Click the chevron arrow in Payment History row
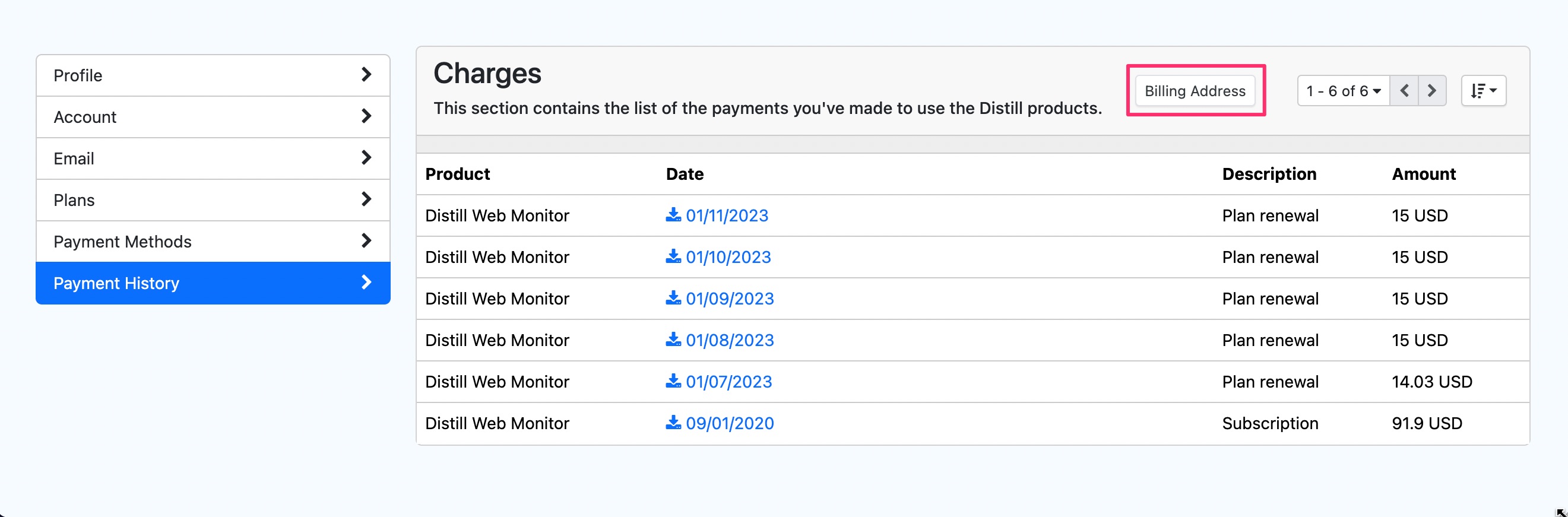This screenshot has width=1568, height=517. coord(366,282)
